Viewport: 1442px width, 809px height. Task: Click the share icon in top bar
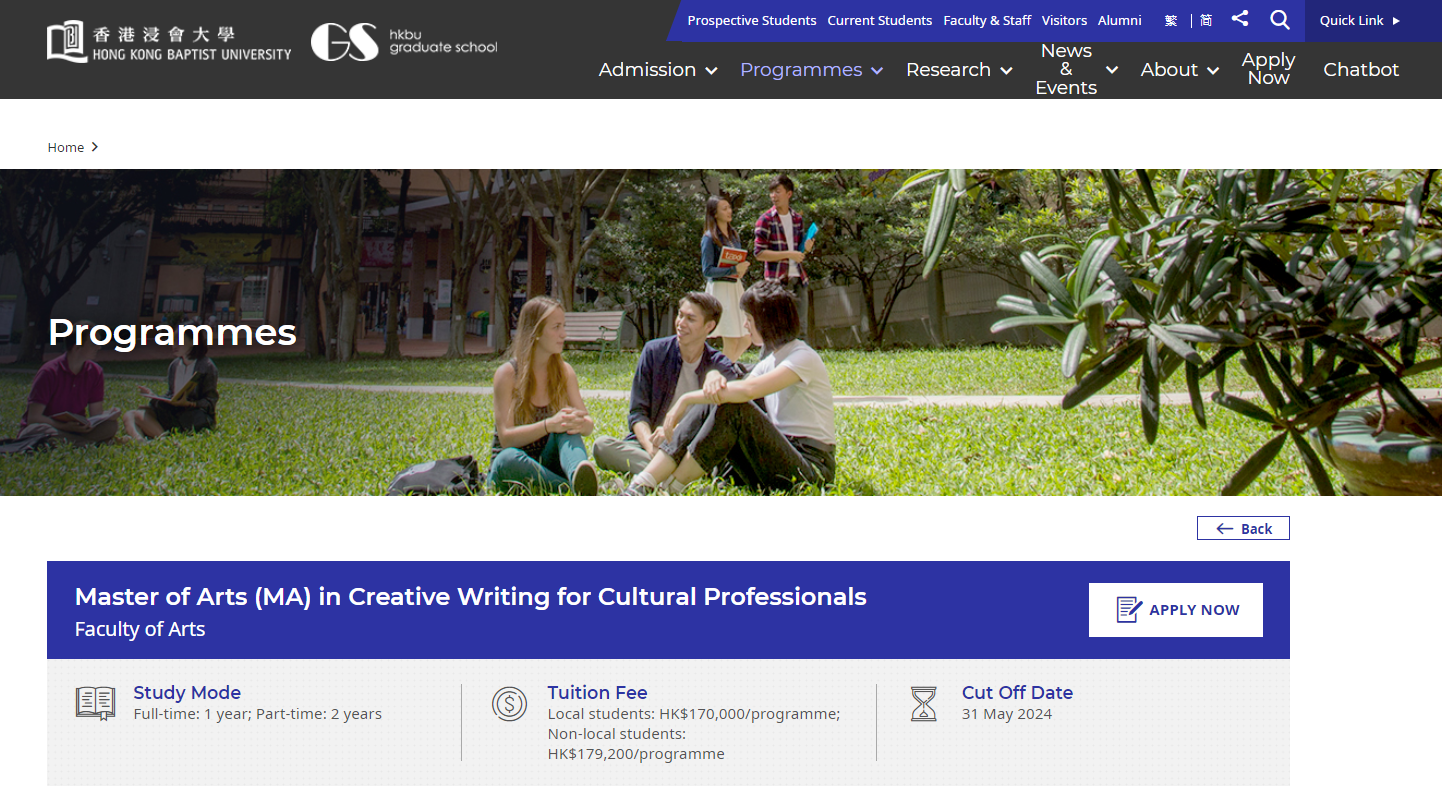[1240, 19]
